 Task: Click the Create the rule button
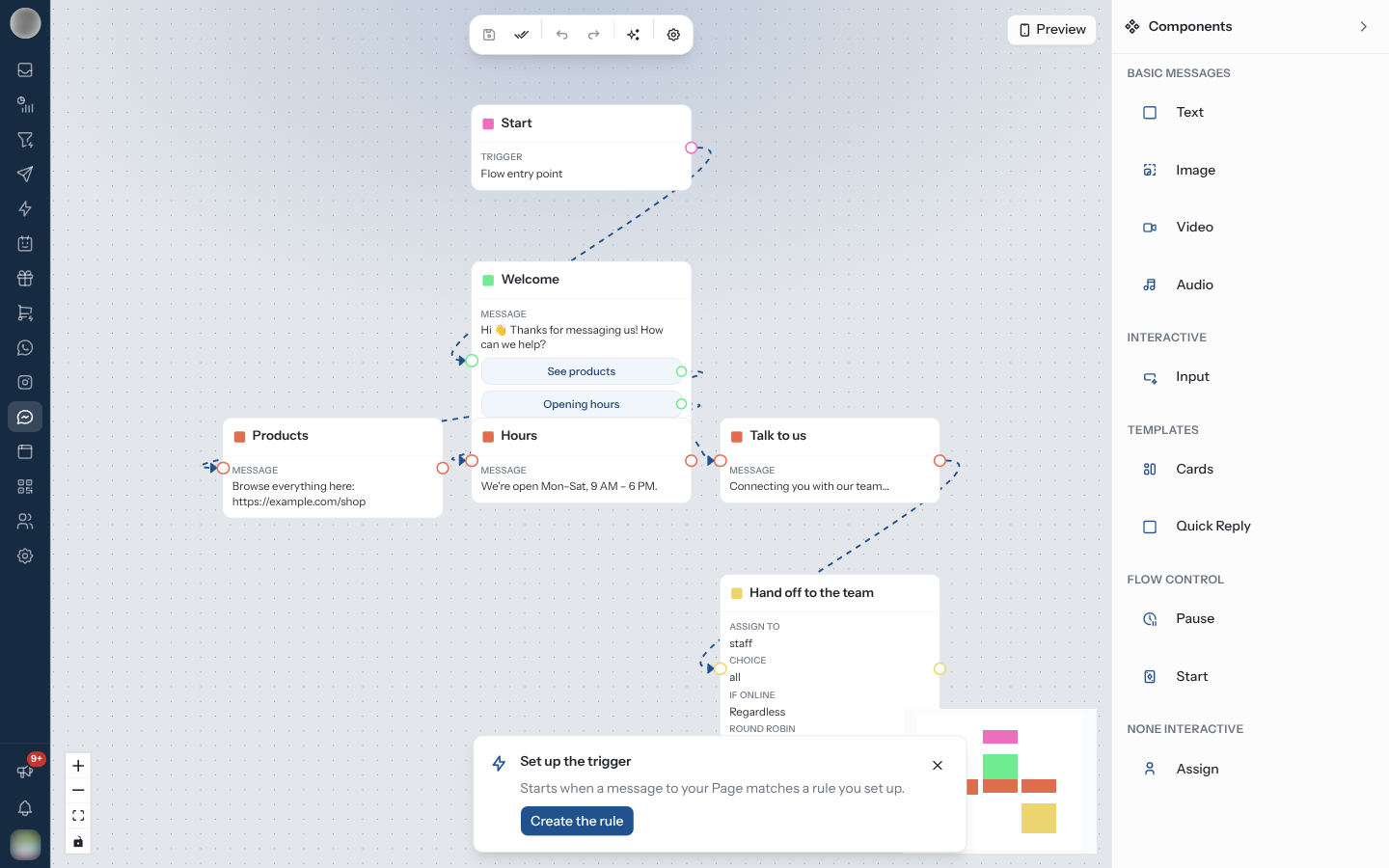[x=577, y=821]
